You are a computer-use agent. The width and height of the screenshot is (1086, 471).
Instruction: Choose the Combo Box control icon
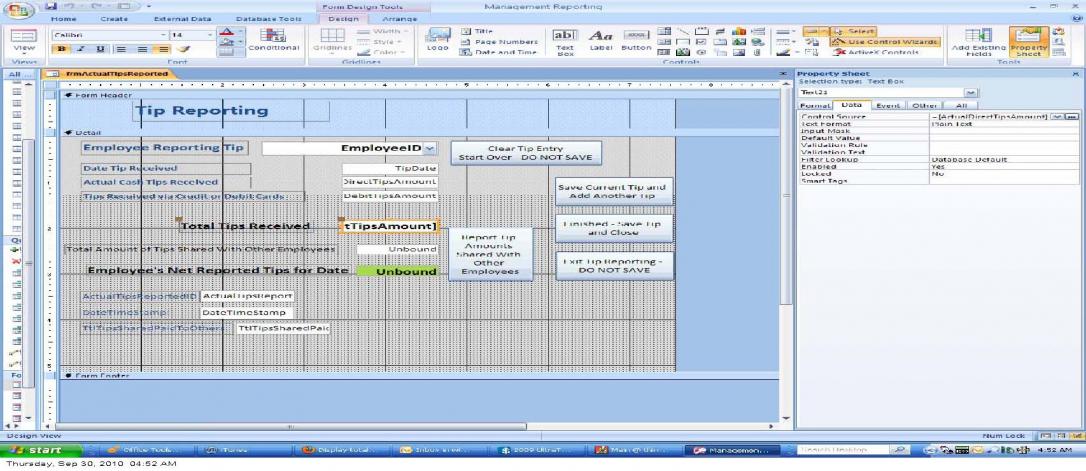[x=664, y=31]
